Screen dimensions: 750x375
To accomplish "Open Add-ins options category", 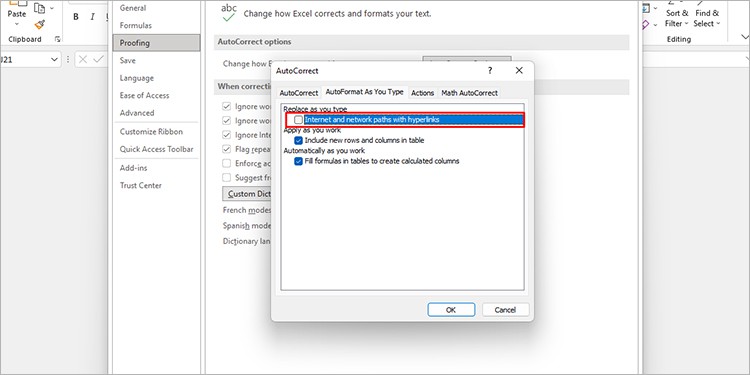I will click(156, 168).
